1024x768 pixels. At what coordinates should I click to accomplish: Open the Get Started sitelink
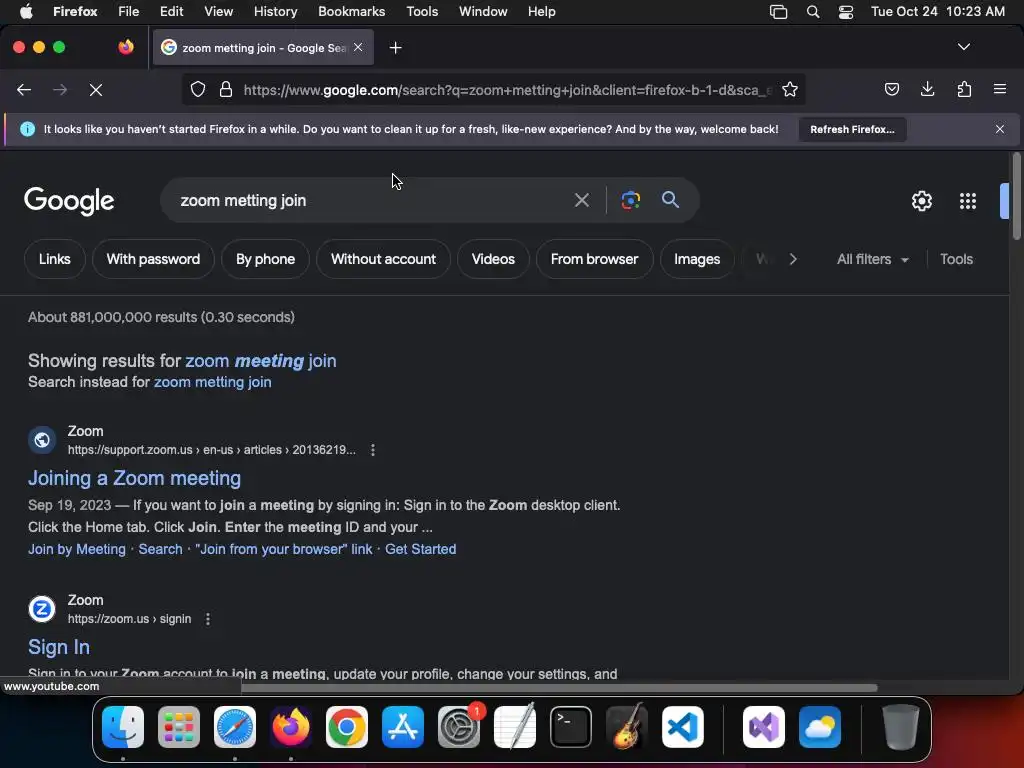pyautogui.click(x=421, y=549)
